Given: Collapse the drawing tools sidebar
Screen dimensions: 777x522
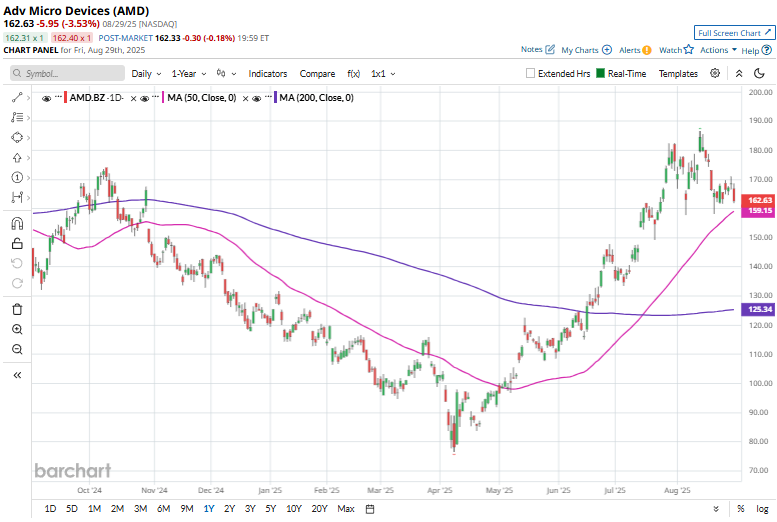Looking at the screenshot, I should [17, 375].
